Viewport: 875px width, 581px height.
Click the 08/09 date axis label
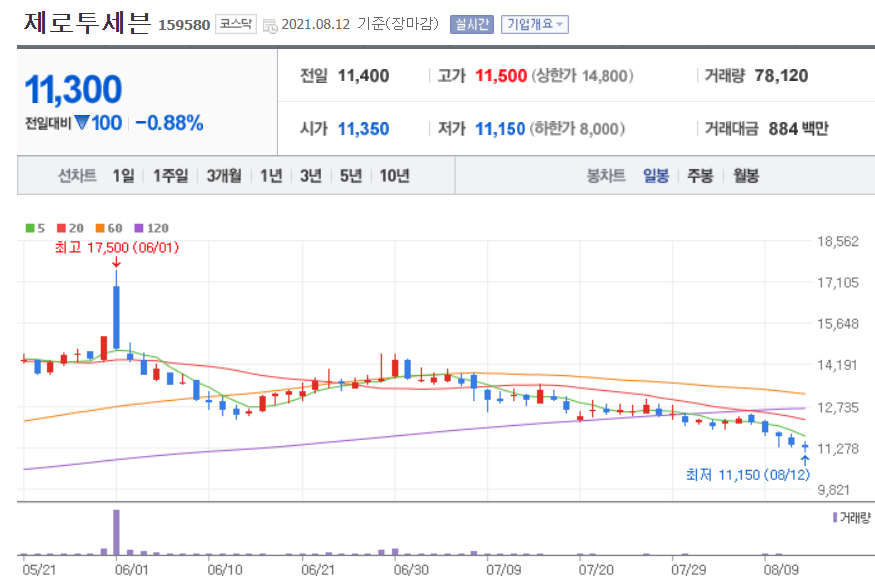pos(781,570)
